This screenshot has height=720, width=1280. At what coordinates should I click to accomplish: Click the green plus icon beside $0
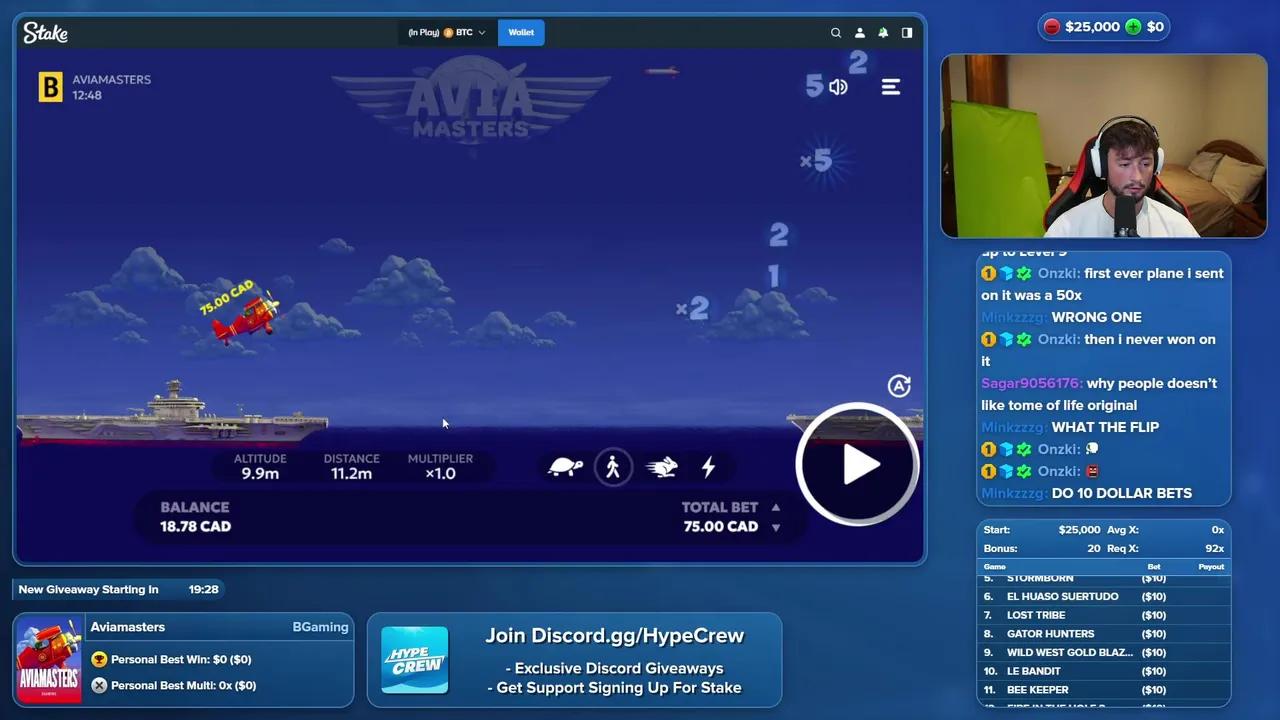(1133, 27)
